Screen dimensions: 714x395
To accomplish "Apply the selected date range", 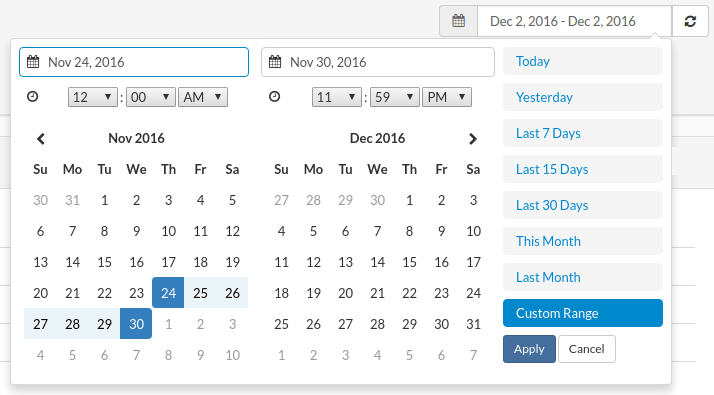I will tap(529, 349).
